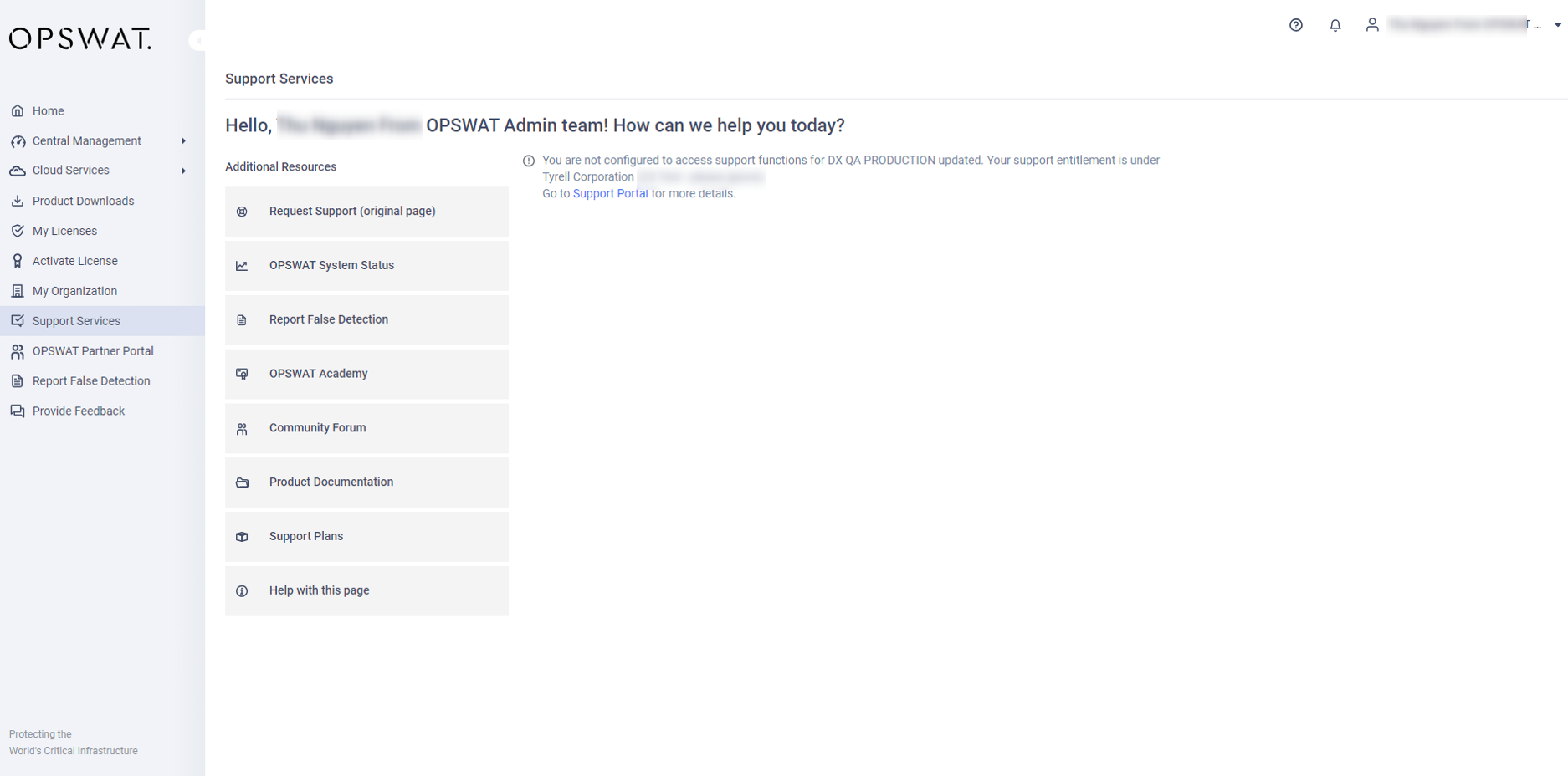This screenshot has width=1568, height=776.
Task: Open Report False Detection in sidebar
Action: (102, 381)
